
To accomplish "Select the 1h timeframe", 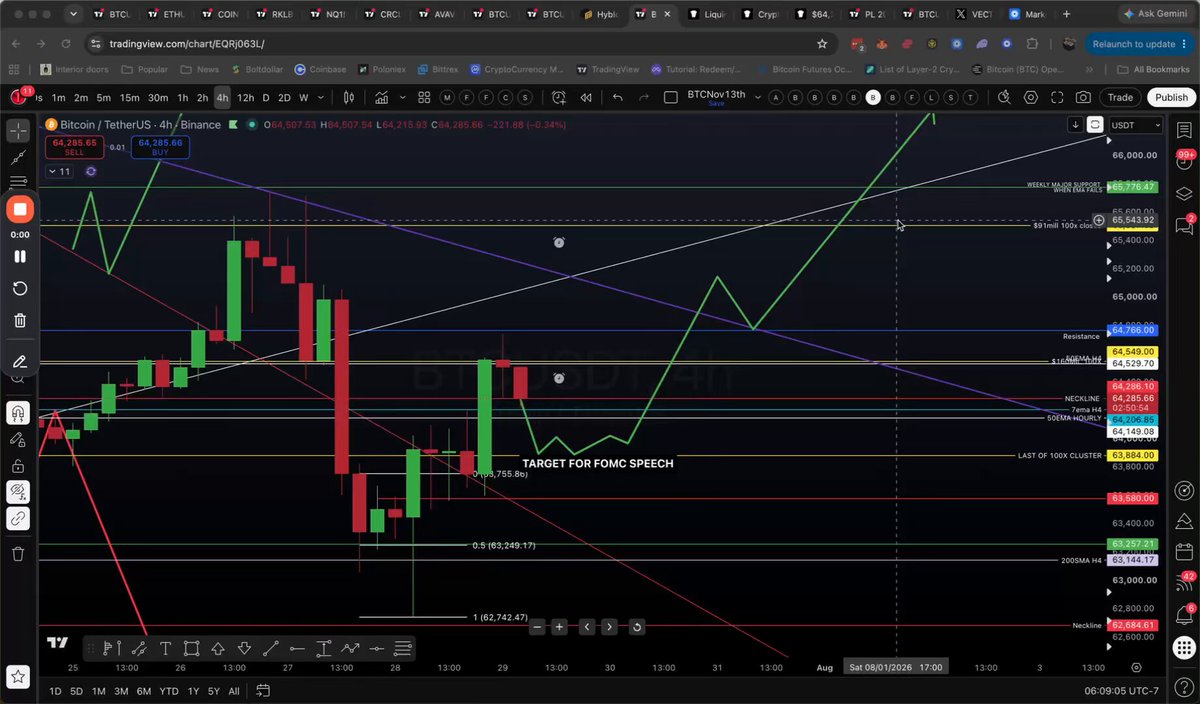I will coord(183,97).
